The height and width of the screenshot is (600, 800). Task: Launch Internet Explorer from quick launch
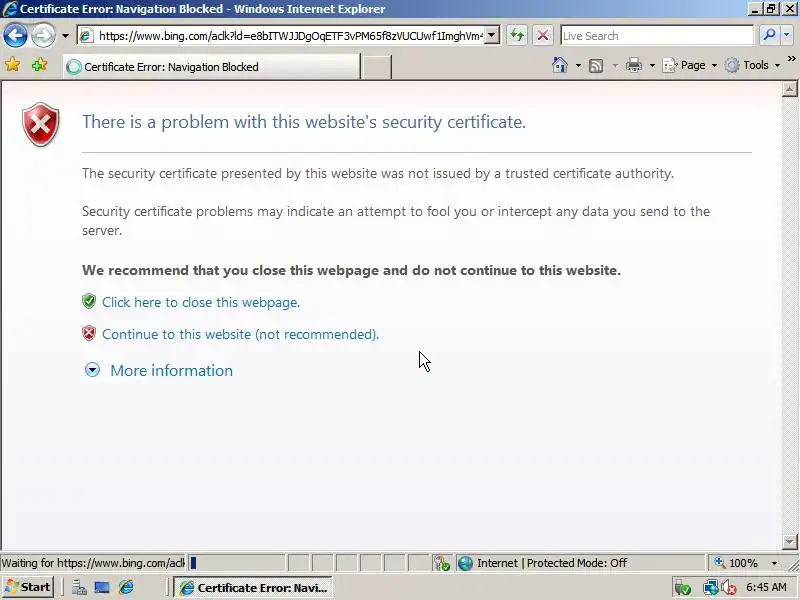tap(126, 588)
